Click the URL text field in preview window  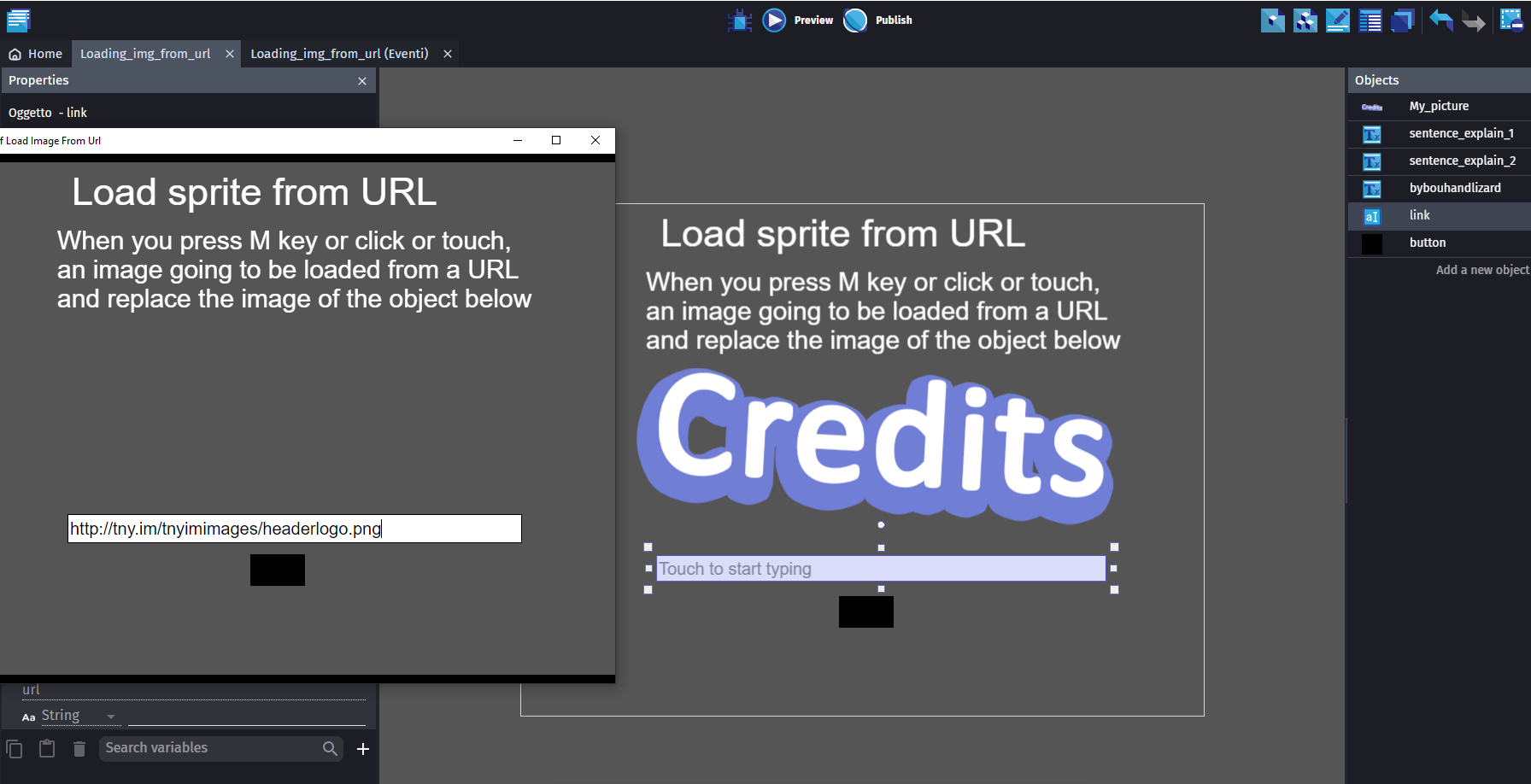point(294,529)
